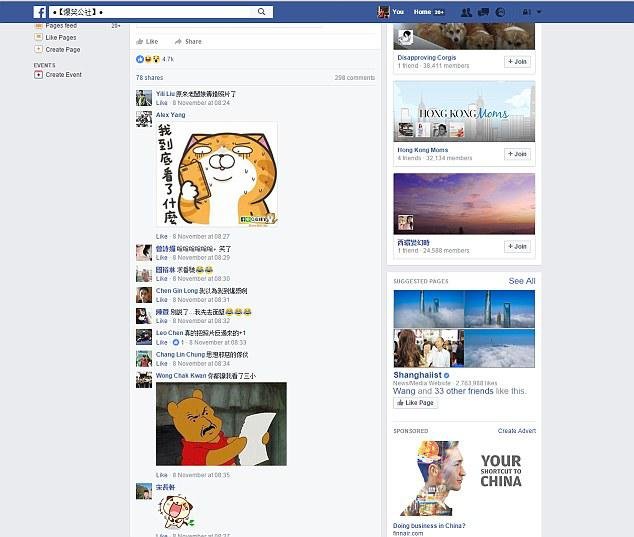Click in the Facebook search field
Viewport: 634px width, 537px height.
pyautogui.click(x=156, y=12)
